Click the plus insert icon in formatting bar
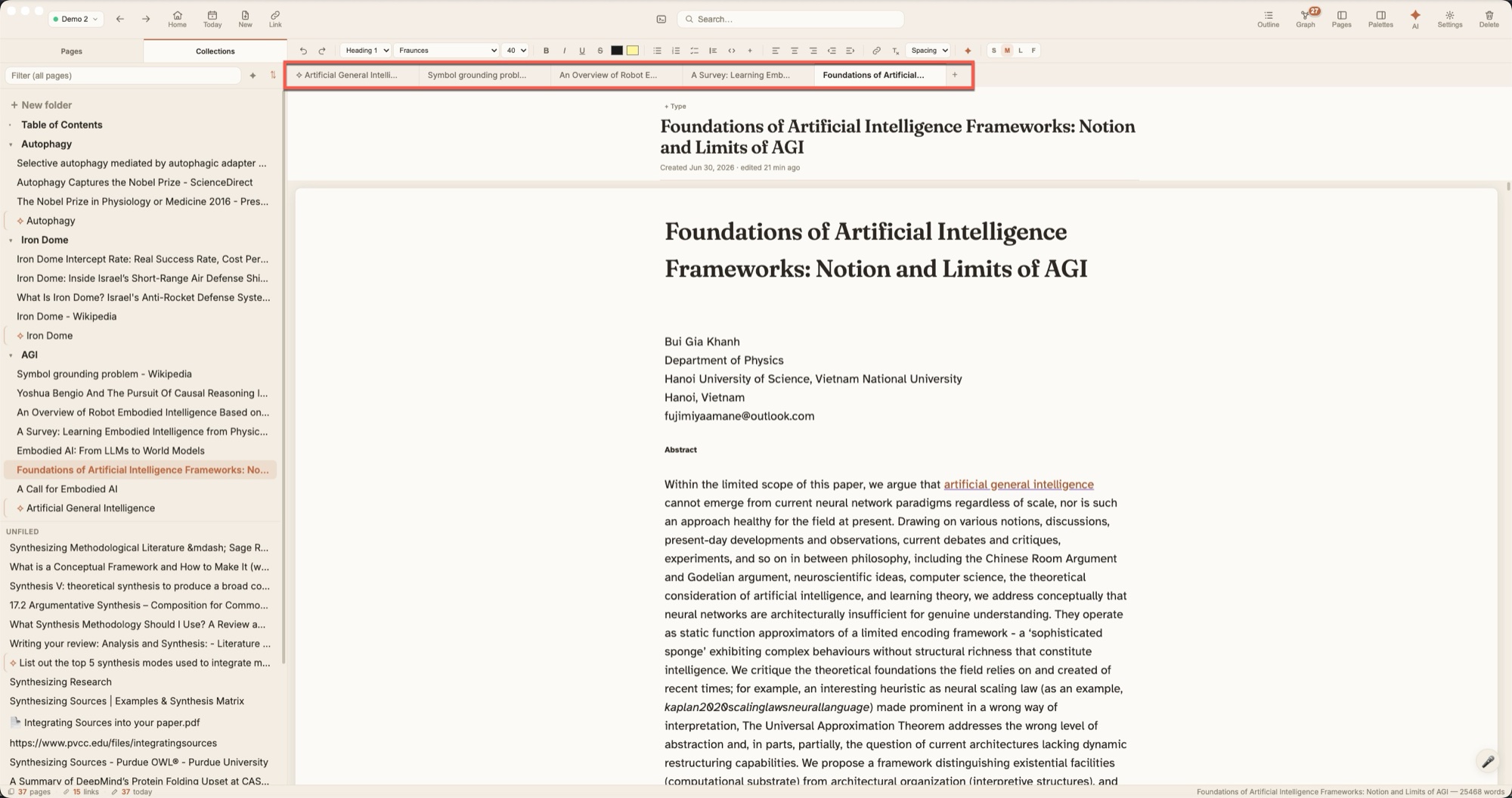 pos(750,51)
